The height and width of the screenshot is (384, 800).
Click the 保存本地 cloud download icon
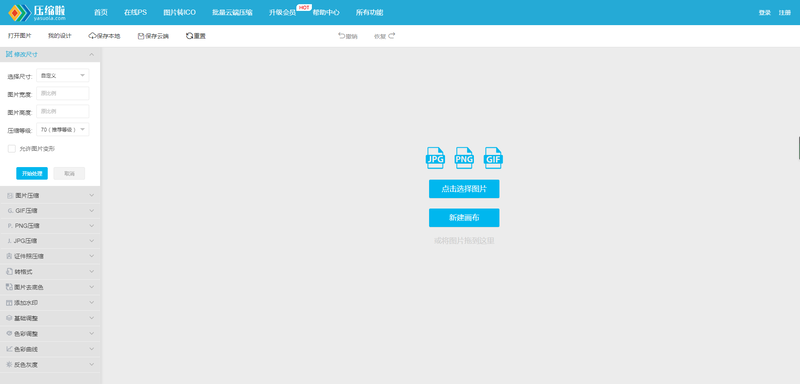(92, 36)
